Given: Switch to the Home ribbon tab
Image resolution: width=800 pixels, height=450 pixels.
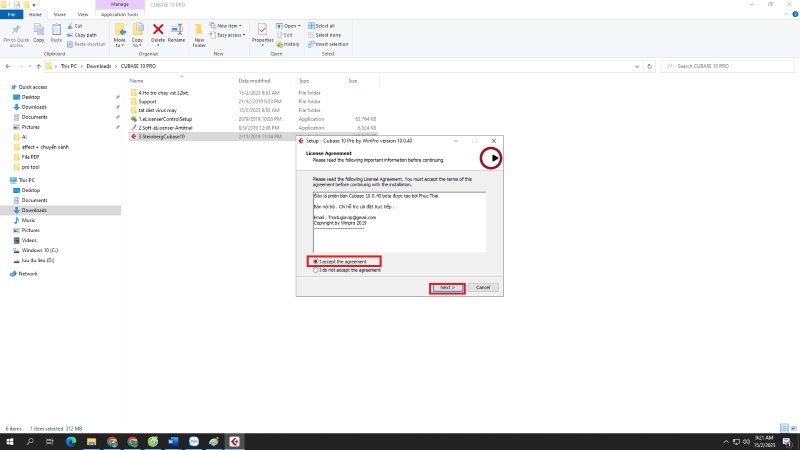Looking at the screenshot, I should pos(35,14).
